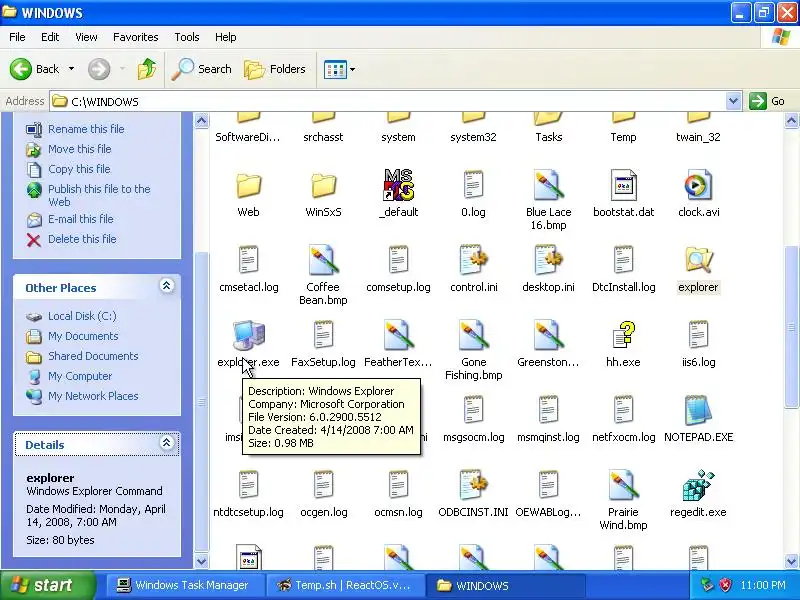Select the control.ini settings file
The height and width of the screenshot is (600, 800).
pos(473,260)
